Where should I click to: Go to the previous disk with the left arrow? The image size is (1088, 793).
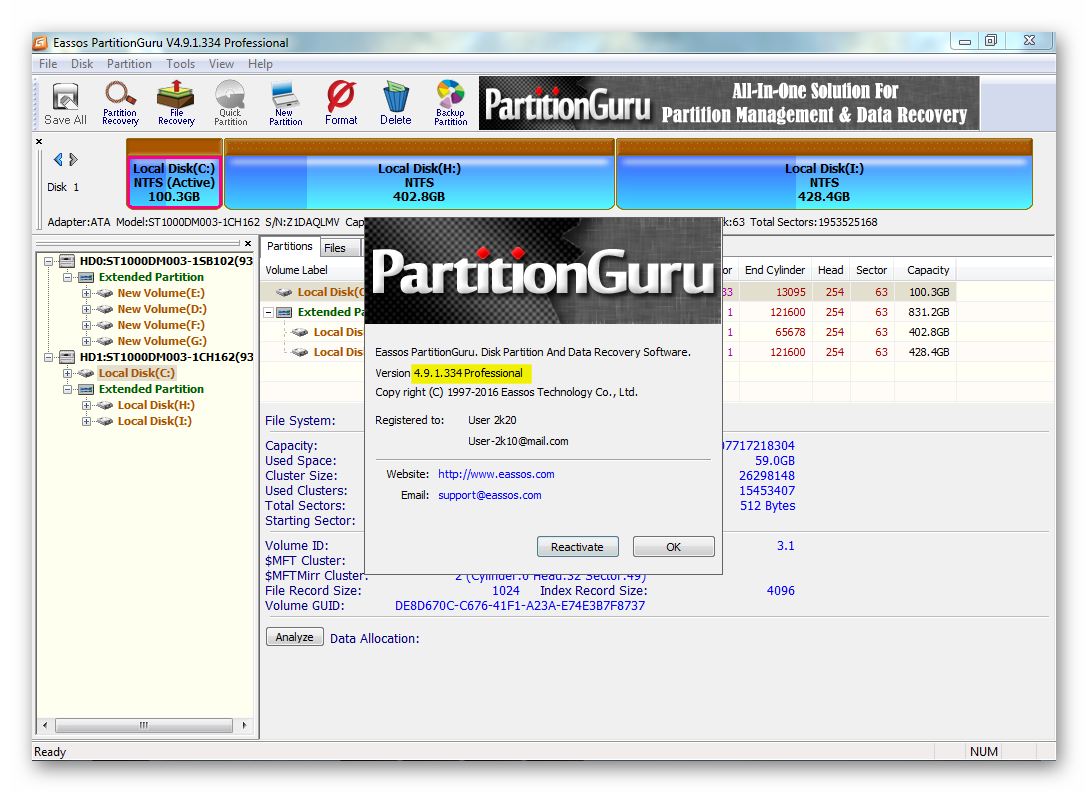58,160
